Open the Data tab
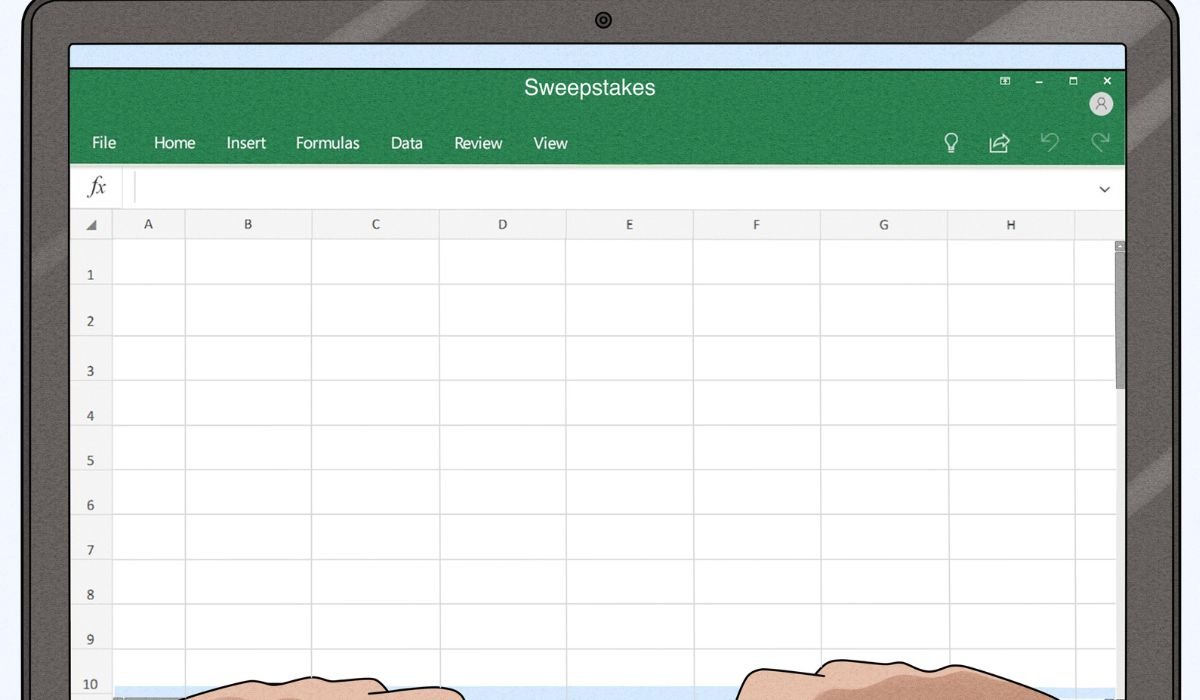 (406, 143)
